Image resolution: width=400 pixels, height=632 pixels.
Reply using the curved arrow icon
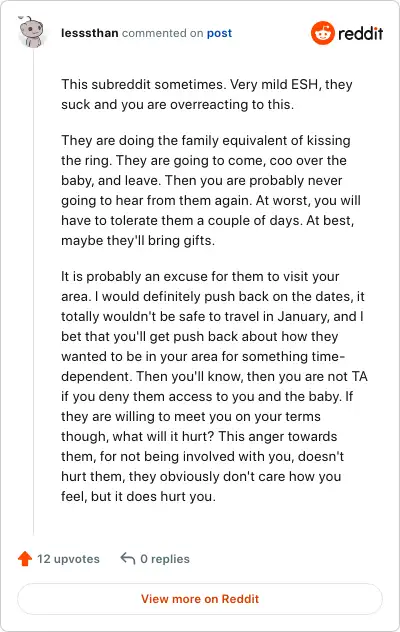pos(127,558)
